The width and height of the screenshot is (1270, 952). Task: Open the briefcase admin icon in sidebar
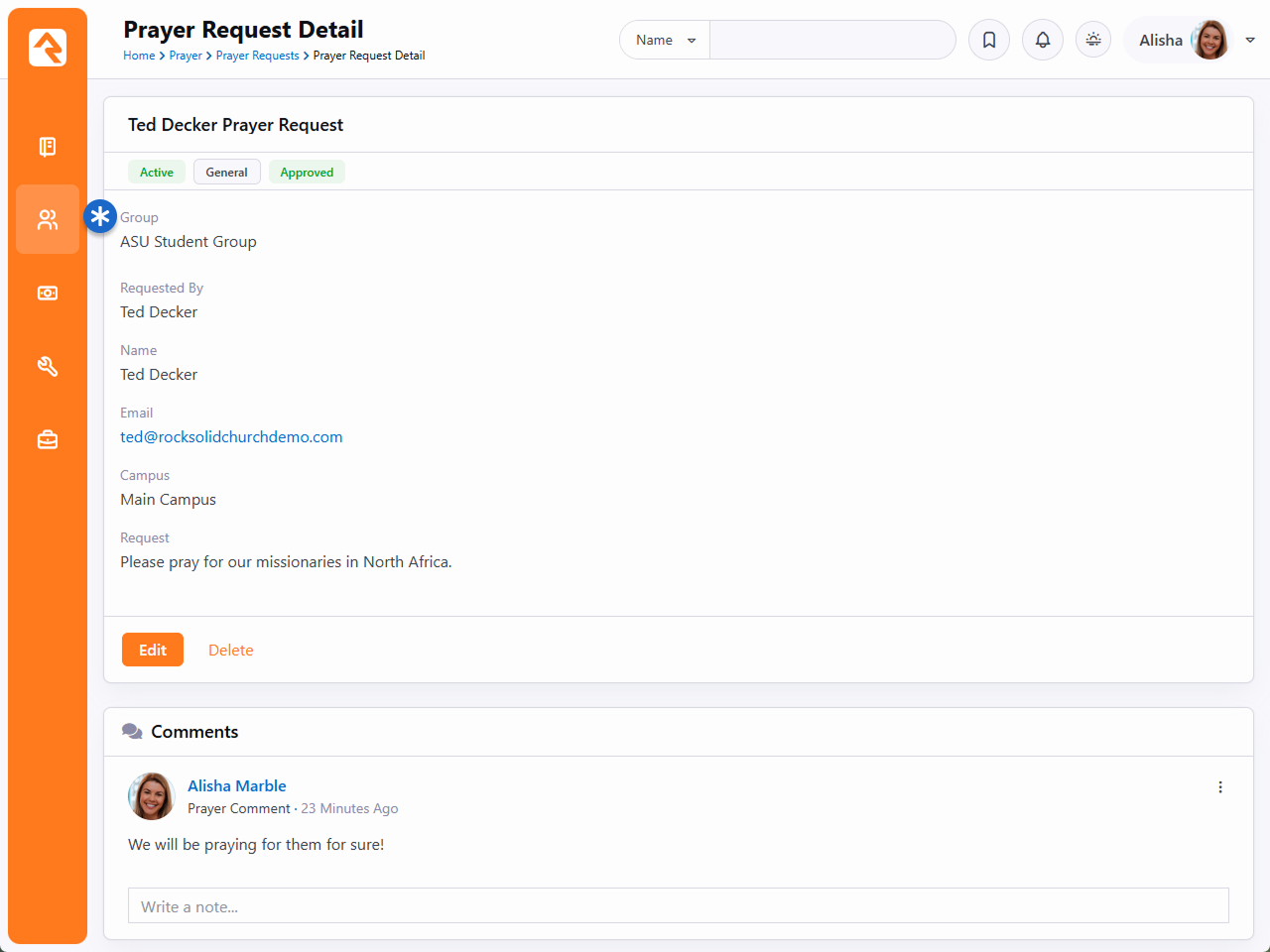(48, 439)
